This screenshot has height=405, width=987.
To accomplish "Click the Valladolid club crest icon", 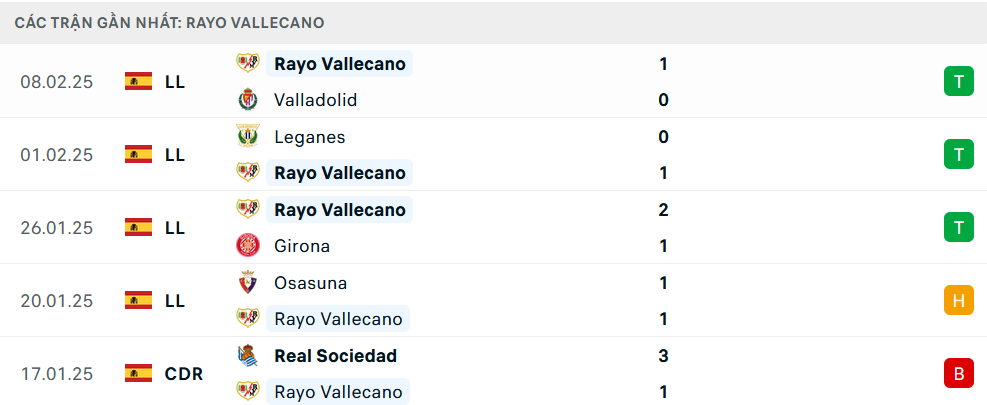I will coord(247,100).
